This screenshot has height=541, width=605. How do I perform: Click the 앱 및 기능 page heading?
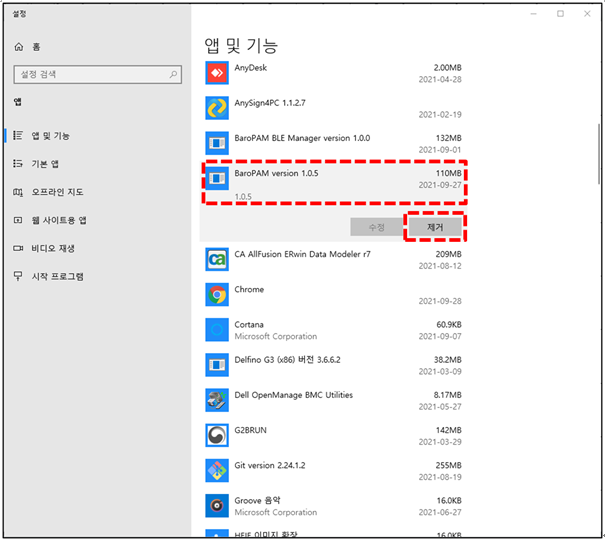[241, 46]
